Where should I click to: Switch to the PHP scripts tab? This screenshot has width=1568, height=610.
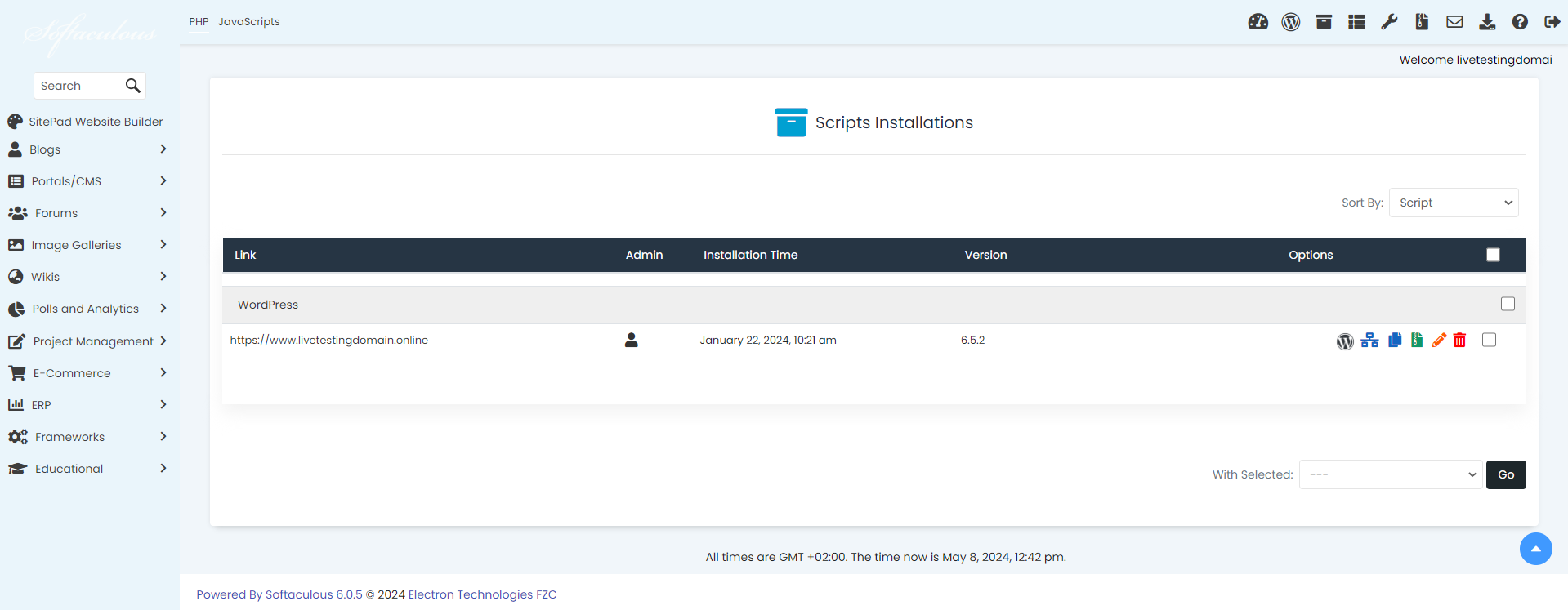point(199,22)
